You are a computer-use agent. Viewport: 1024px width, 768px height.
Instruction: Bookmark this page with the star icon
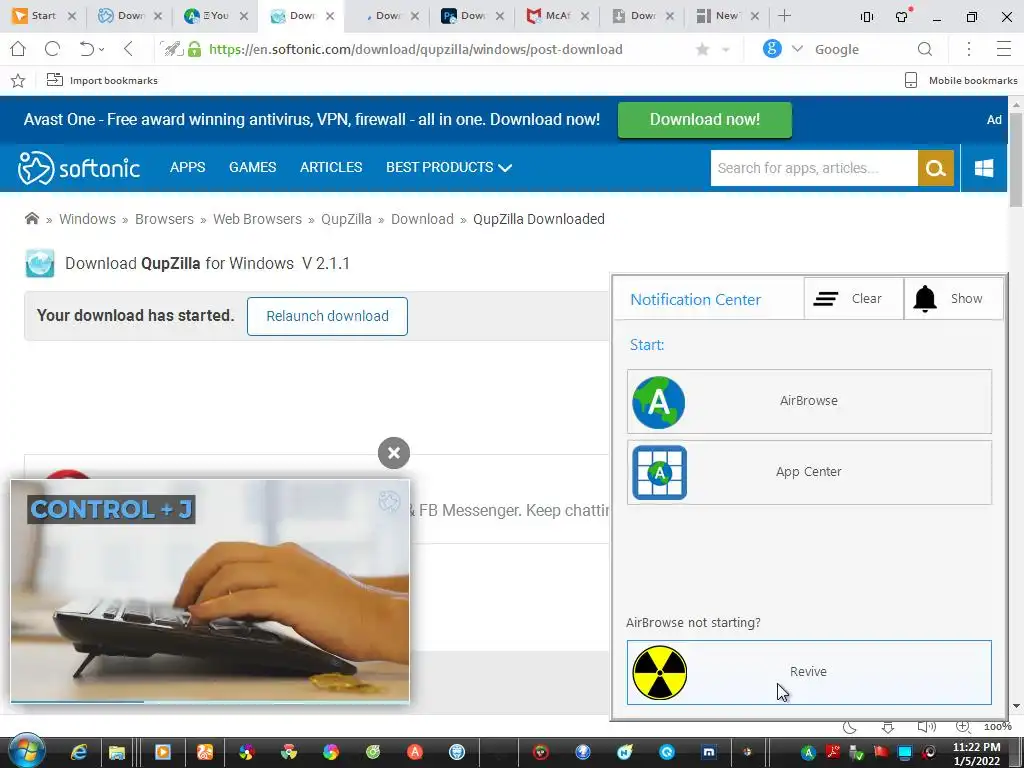pyautogui.click(x=703, y=50)
